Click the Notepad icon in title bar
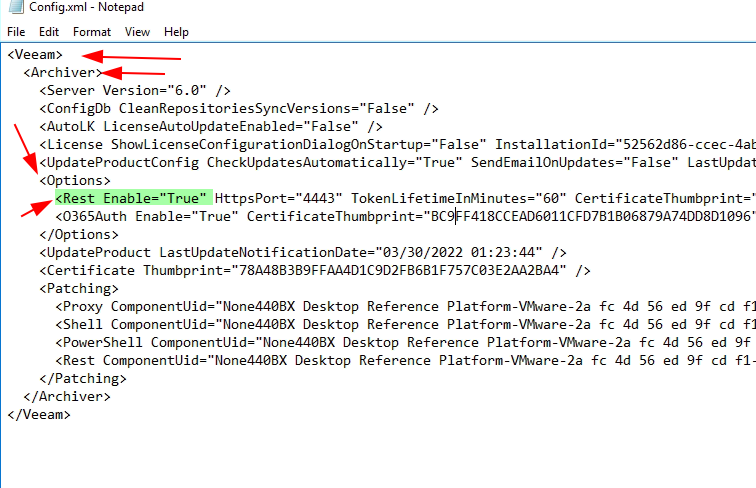756x488 pixels. tap(15, 6)
